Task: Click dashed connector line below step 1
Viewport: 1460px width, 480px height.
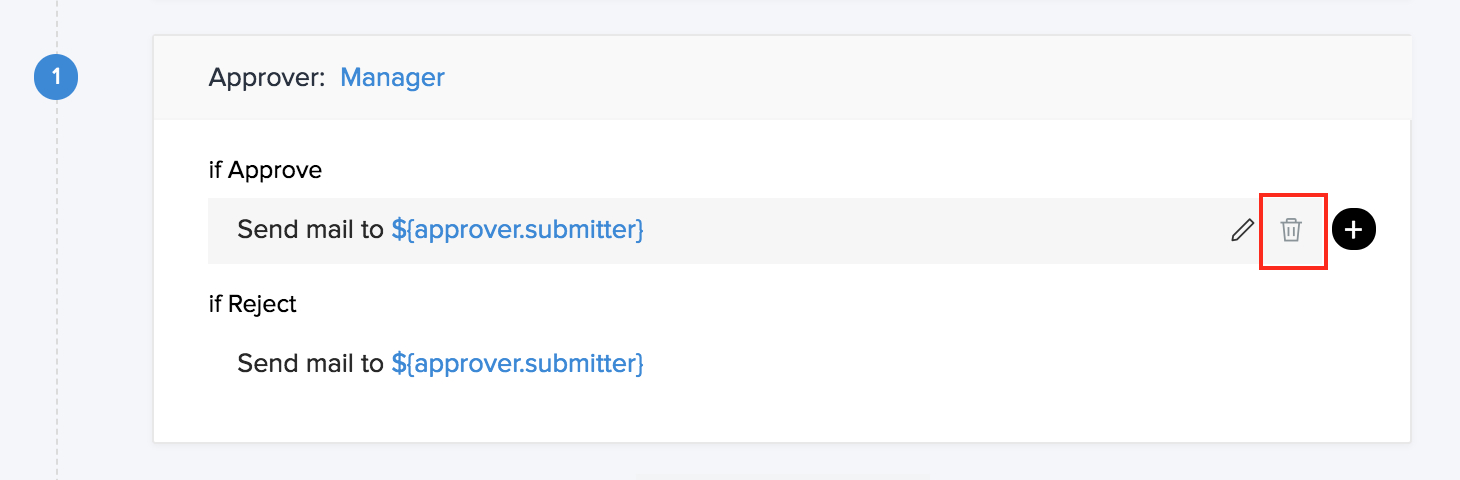Action: [57, 300]
